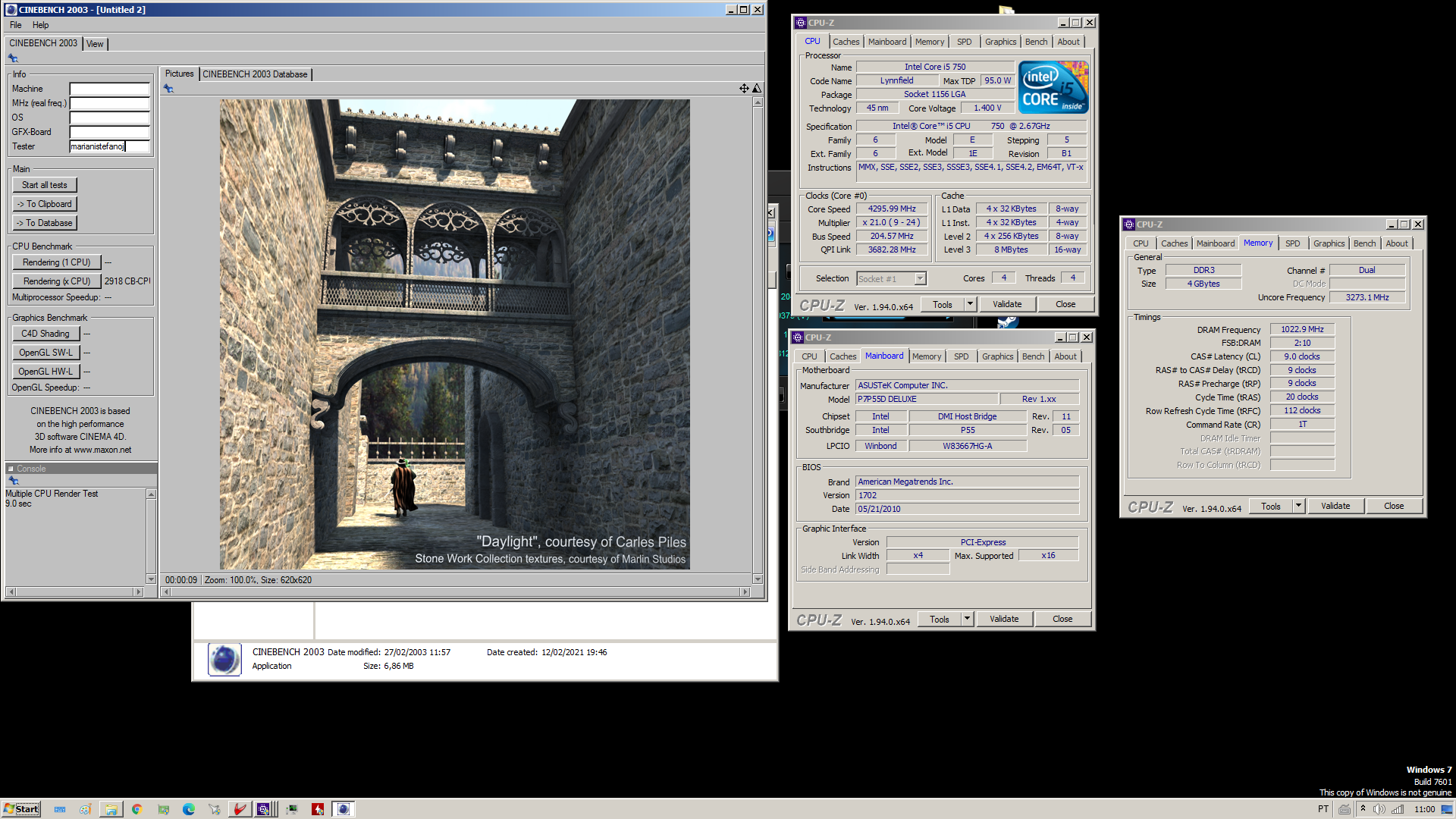Click the Intel Core i5 logo in CPU-Z
Viewport: 1456px width, 819px height.
[x=1054, y=87]
